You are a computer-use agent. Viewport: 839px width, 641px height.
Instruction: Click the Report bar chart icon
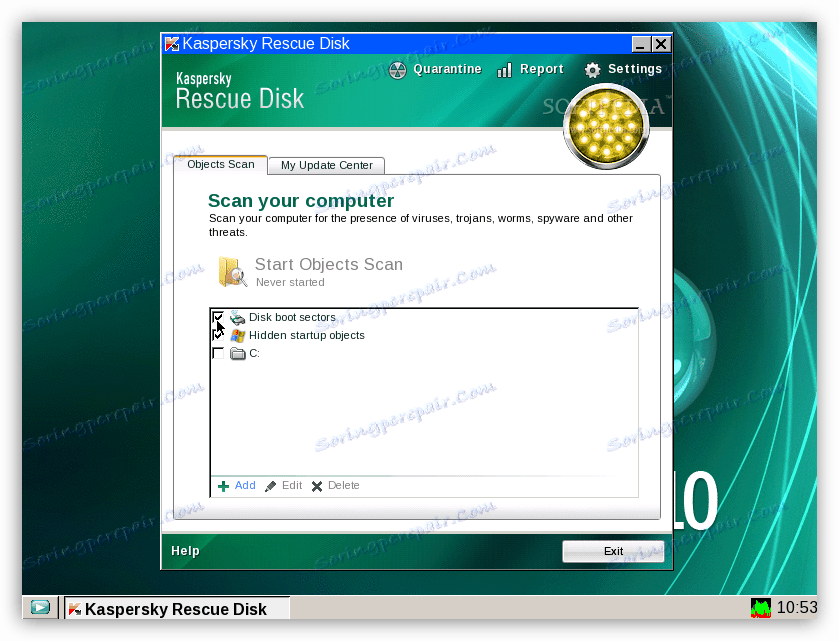tap(505, 70)
